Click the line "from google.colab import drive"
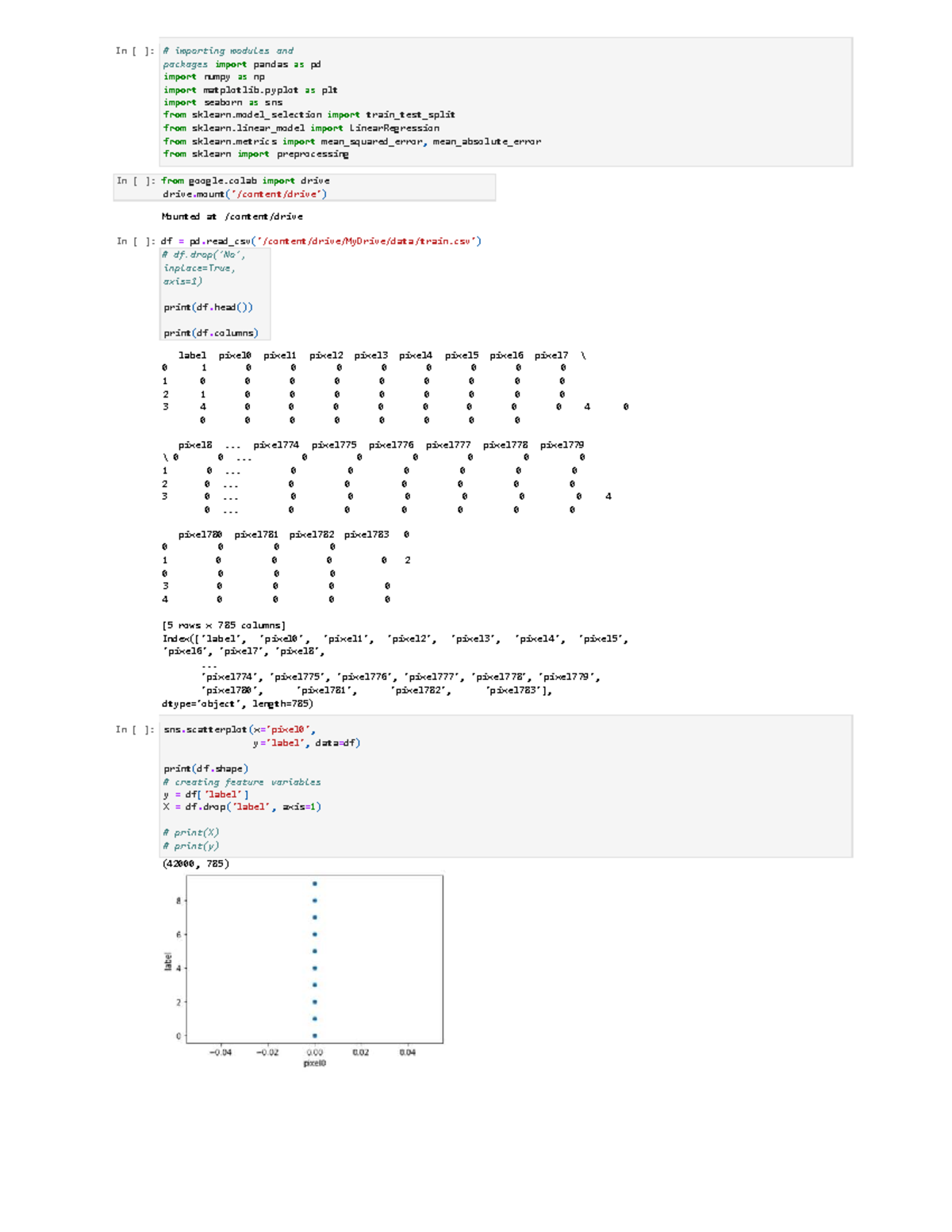 point(246,181)
